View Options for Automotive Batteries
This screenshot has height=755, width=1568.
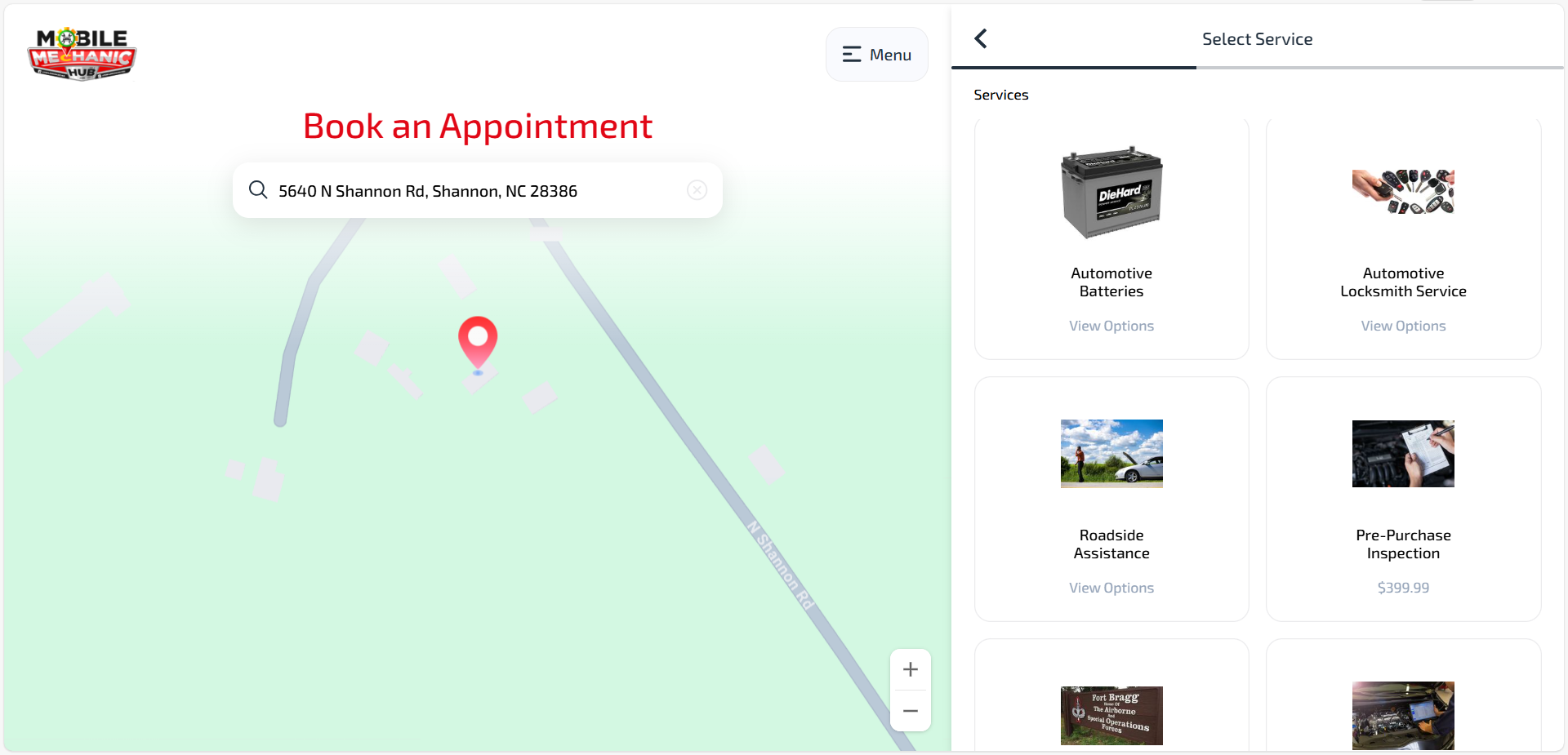(1111, 325)
